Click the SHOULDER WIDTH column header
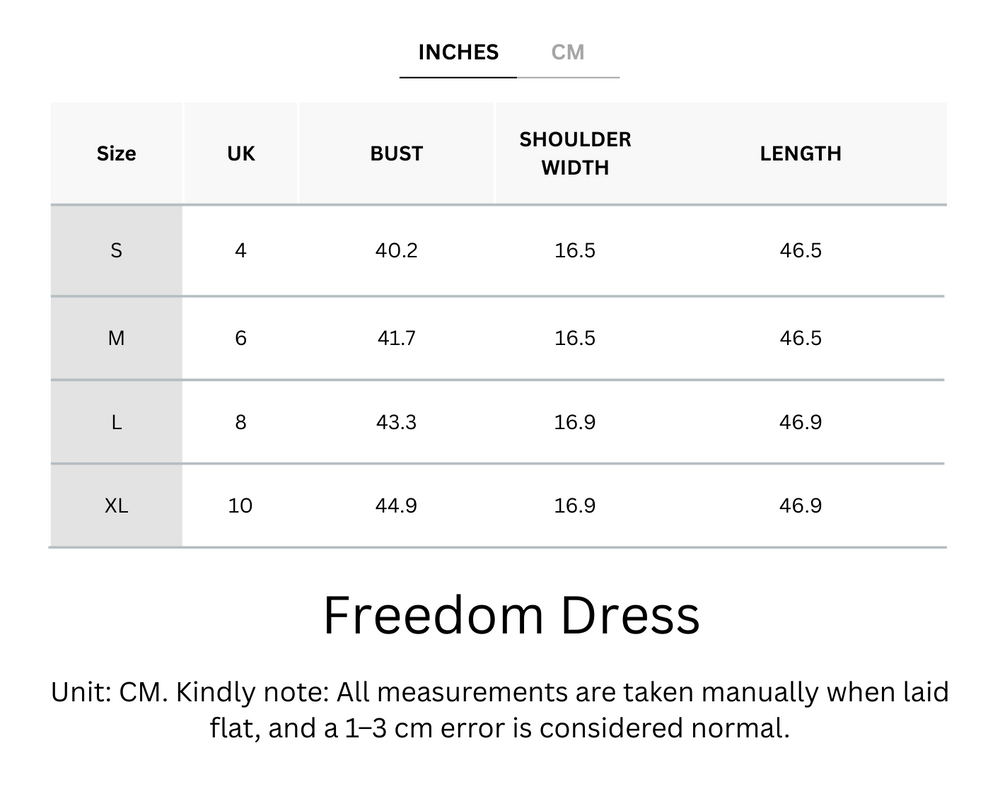The height and width of the screenshot is (789, 1000). [x=574, y=153]
